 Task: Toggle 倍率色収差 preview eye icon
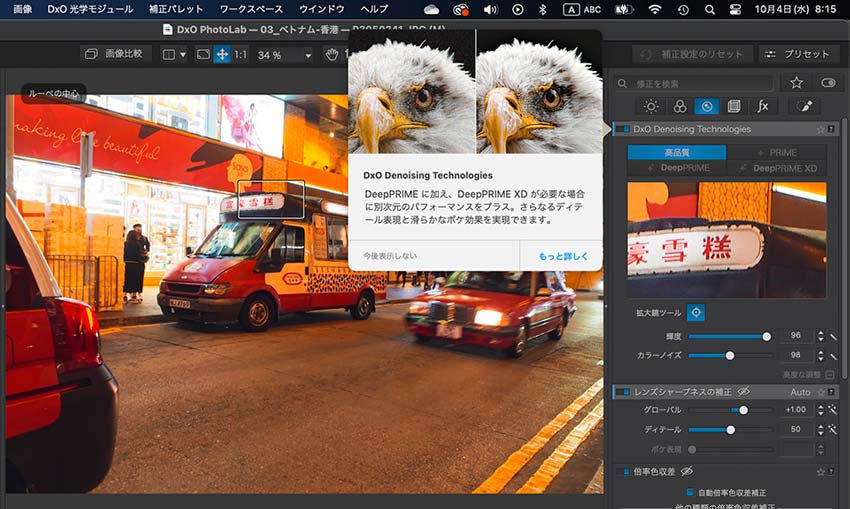pos(687,471)
